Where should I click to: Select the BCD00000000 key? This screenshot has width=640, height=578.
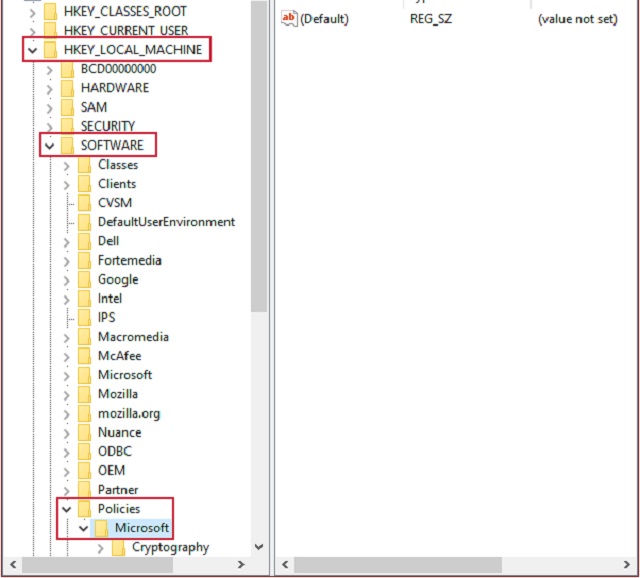118,69
